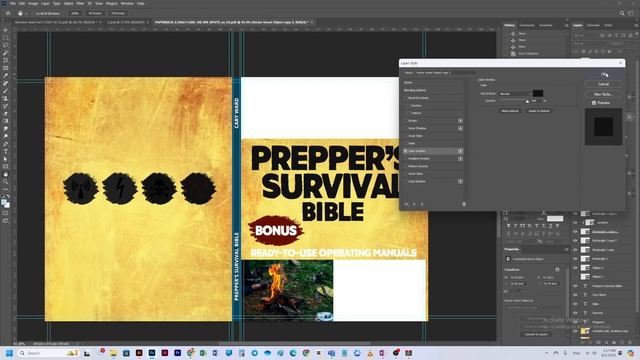Select the Clone Stamp tool
This screenshot has width=640, height=360.
click(5, 98)
